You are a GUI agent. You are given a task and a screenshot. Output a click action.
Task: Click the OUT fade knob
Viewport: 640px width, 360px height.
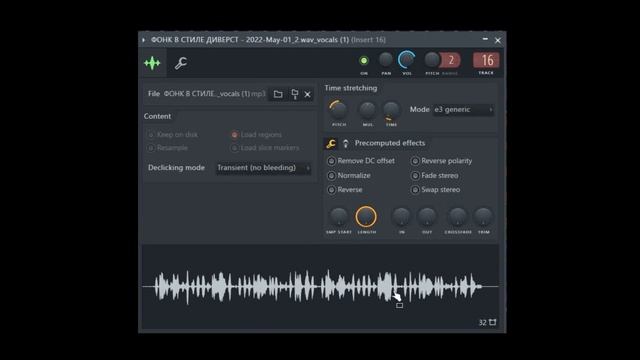(427, 217)
